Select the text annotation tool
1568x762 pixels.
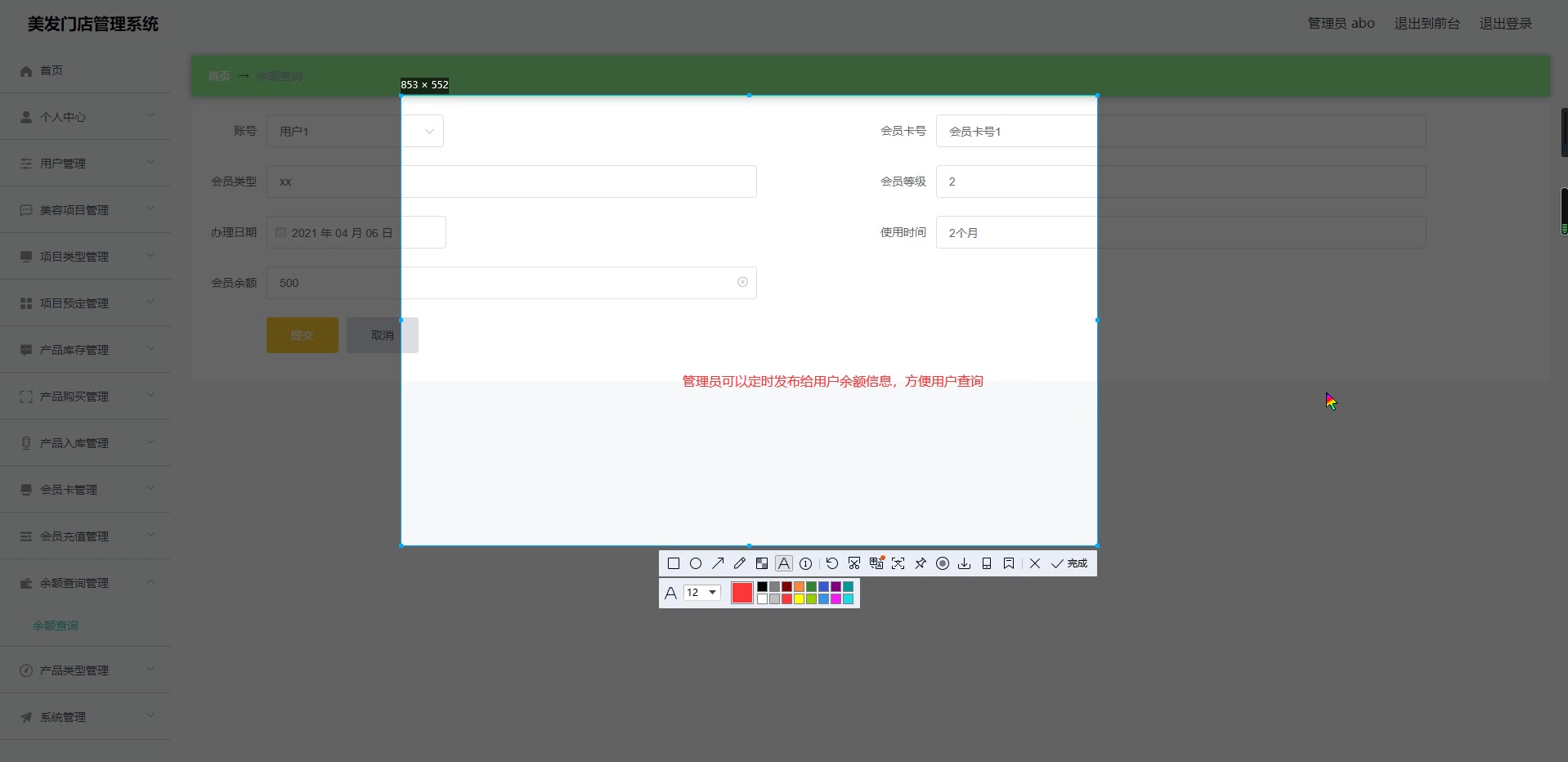(784, 563)
